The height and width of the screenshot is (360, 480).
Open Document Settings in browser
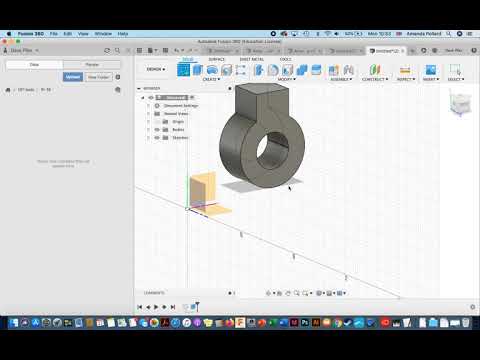pos(181,106)
